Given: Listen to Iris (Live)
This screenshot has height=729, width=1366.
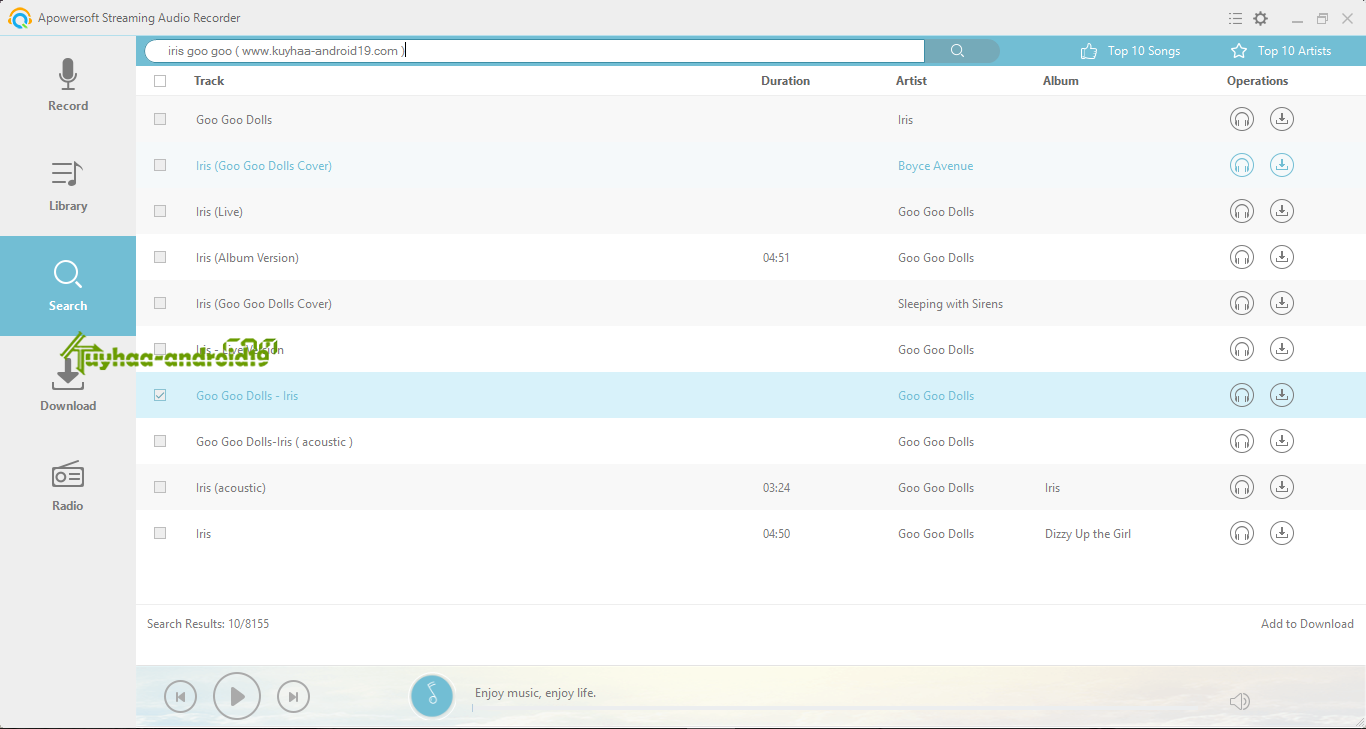Looking at the screenshot, I should click(1242, 212).
